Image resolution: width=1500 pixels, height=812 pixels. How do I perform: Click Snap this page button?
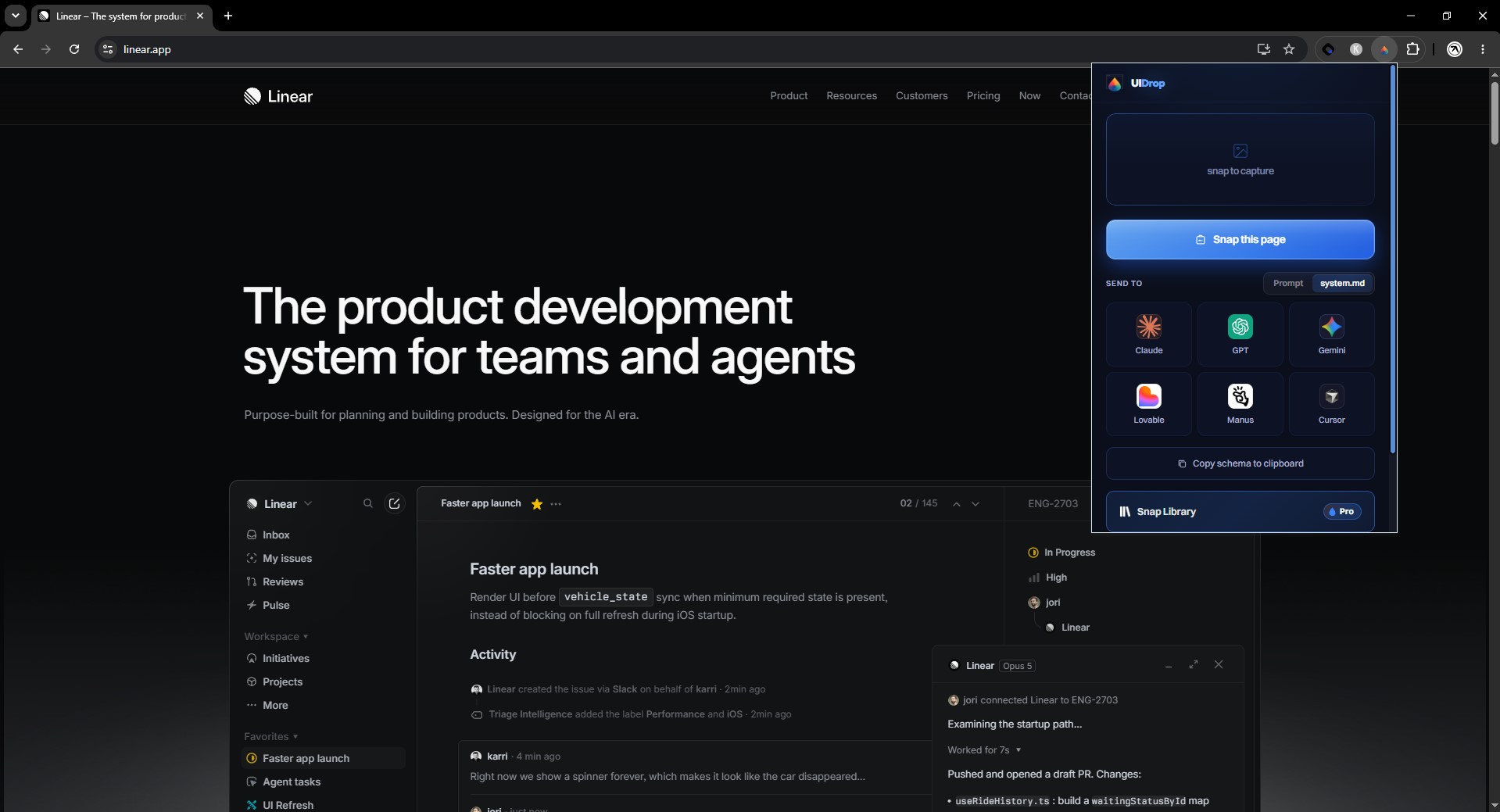[1240, 240]
